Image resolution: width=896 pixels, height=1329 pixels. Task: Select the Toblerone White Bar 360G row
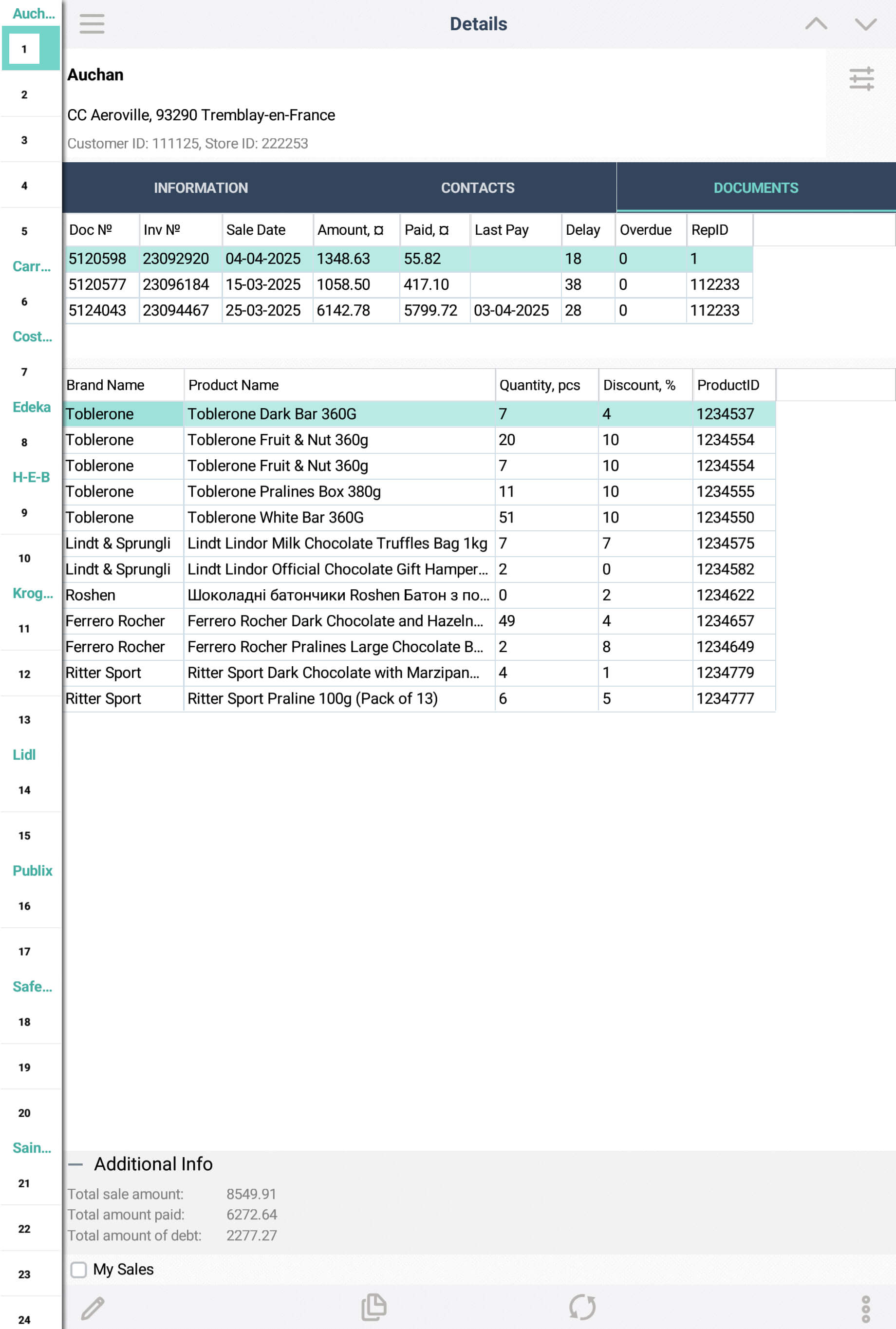(x=276, y=518)
